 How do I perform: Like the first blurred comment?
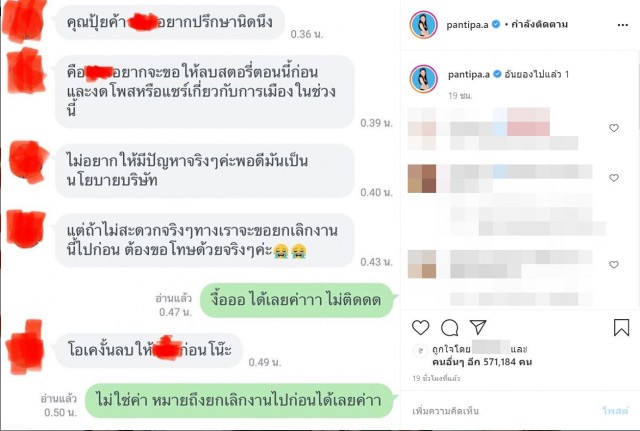[614, 128]
